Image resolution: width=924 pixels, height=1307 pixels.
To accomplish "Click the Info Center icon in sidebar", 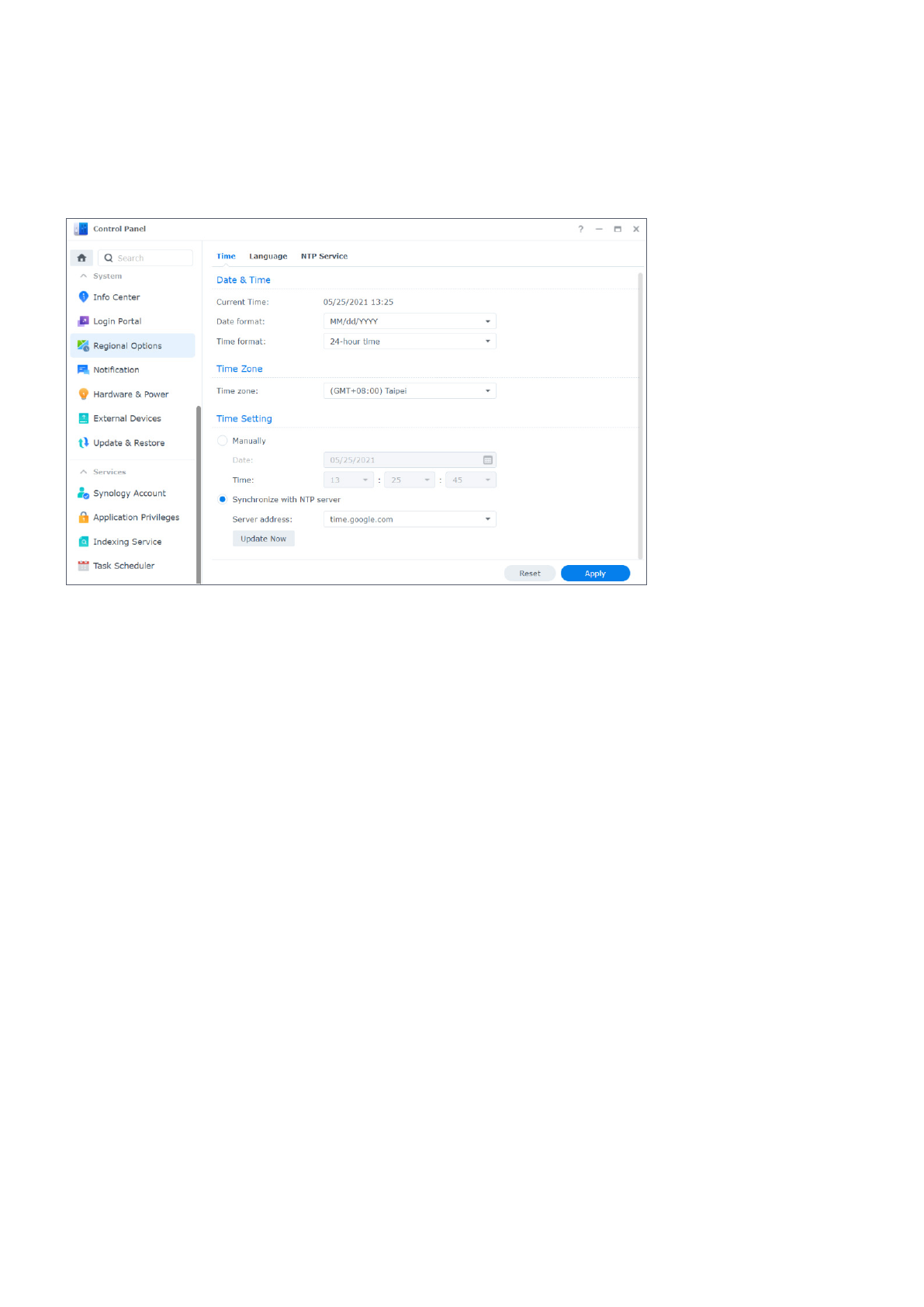I will 84,297.
